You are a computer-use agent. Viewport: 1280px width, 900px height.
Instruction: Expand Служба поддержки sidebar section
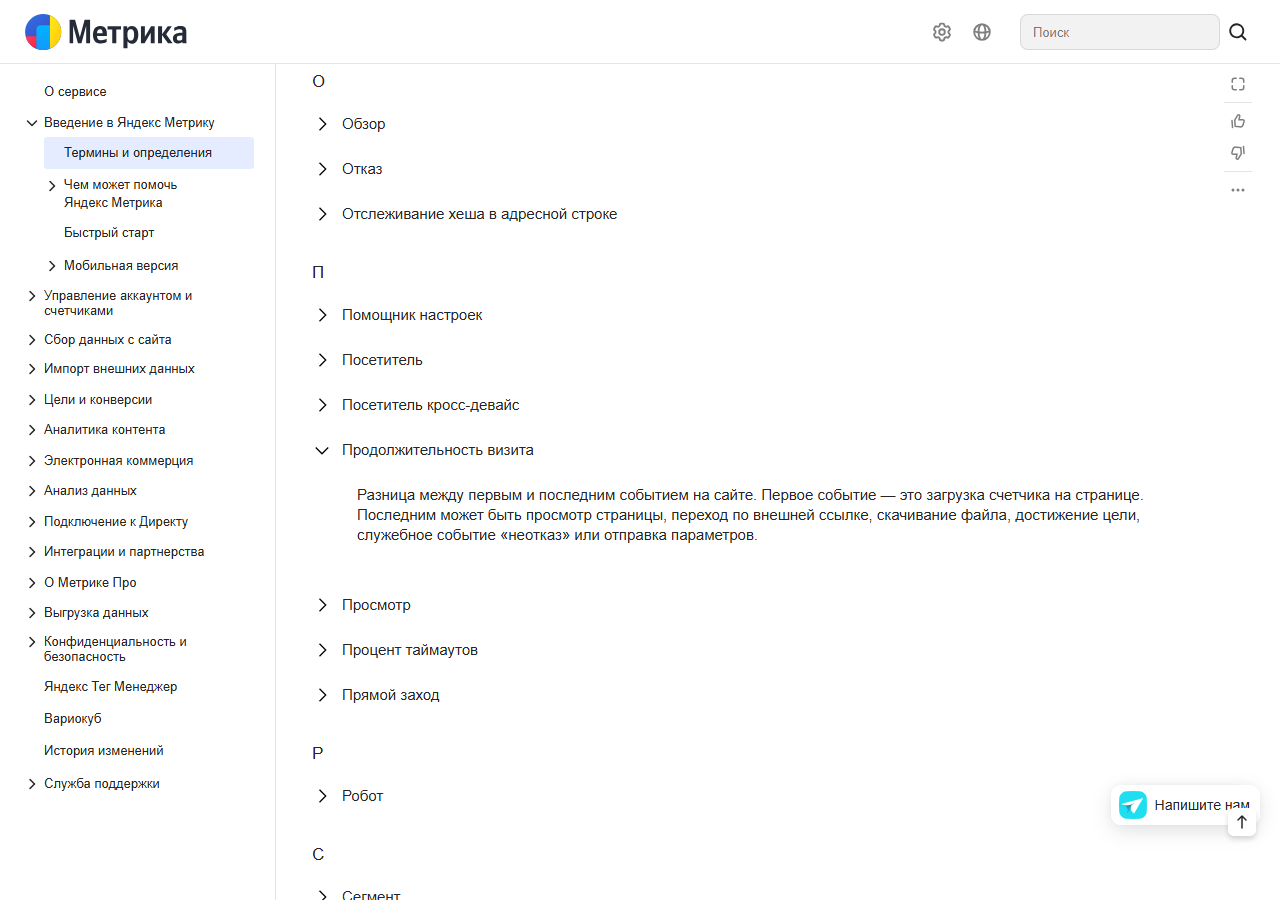[32, 784]
